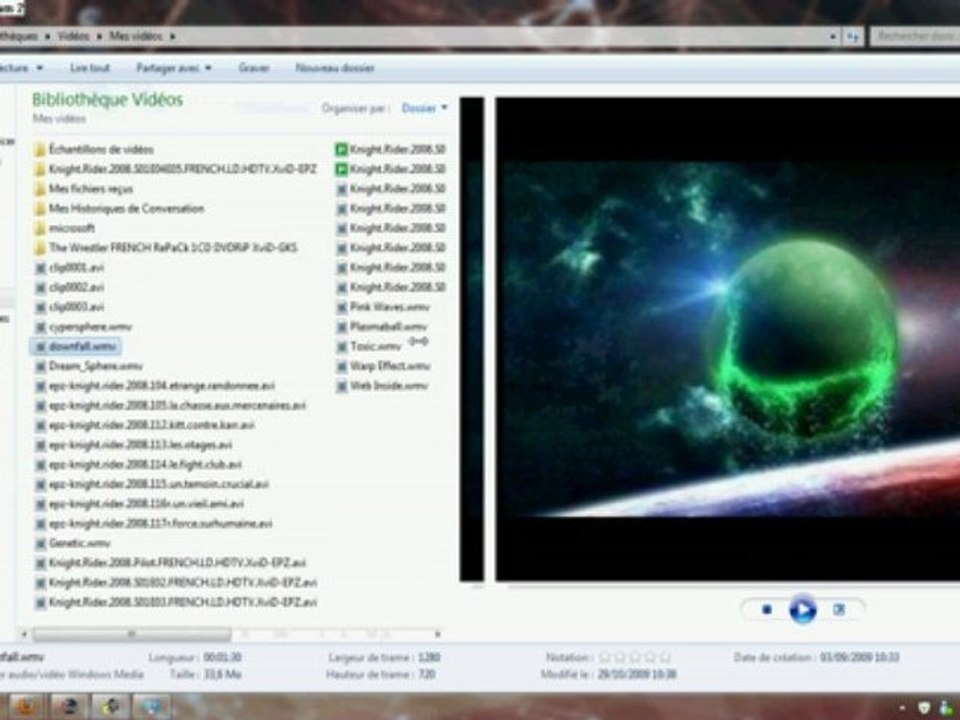Refresh the folder via address bar icon
The height and width of the screenshot is (720, 960).
853,37
